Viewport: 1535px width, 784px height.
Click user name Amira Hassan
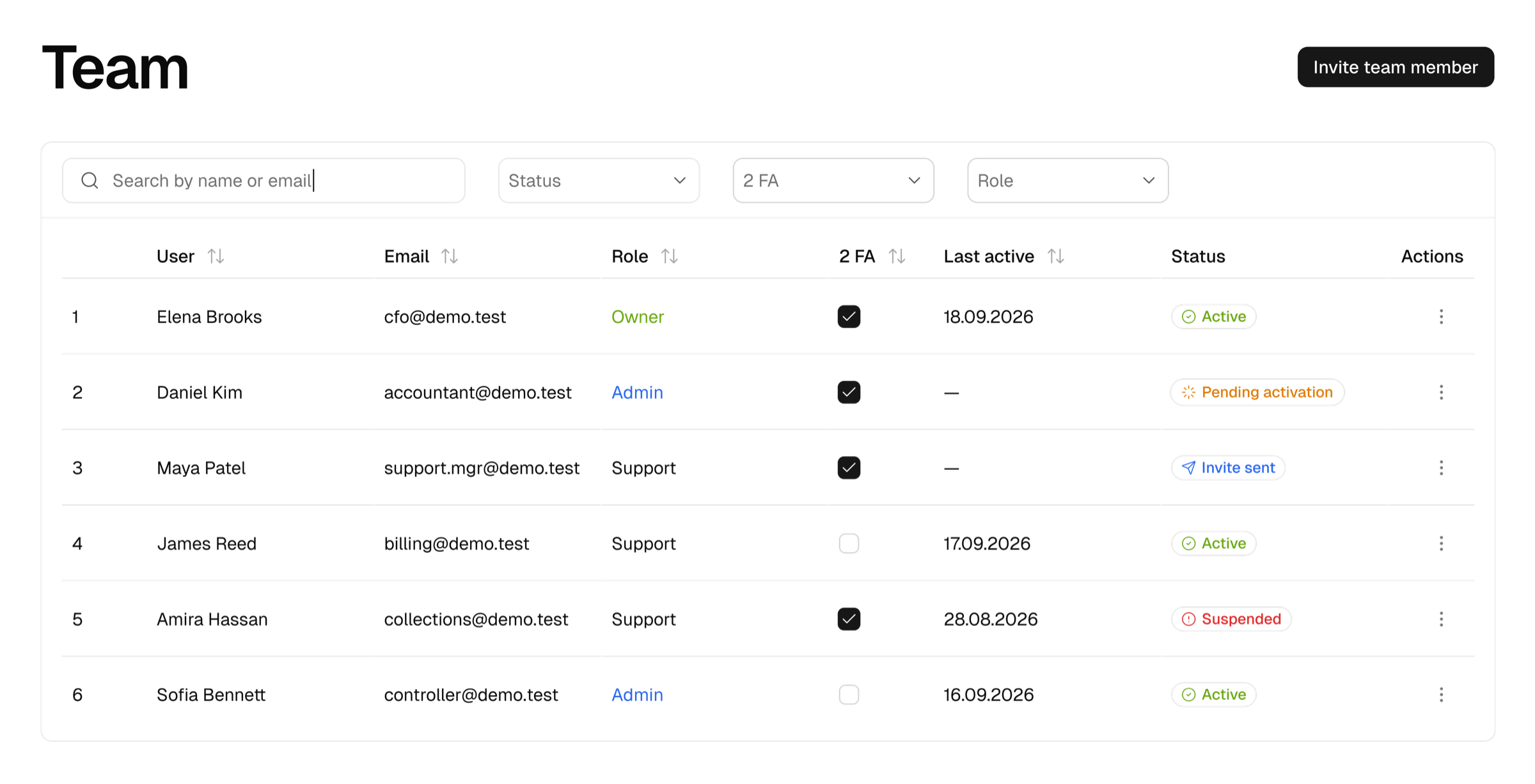click(x=212, y=619)
